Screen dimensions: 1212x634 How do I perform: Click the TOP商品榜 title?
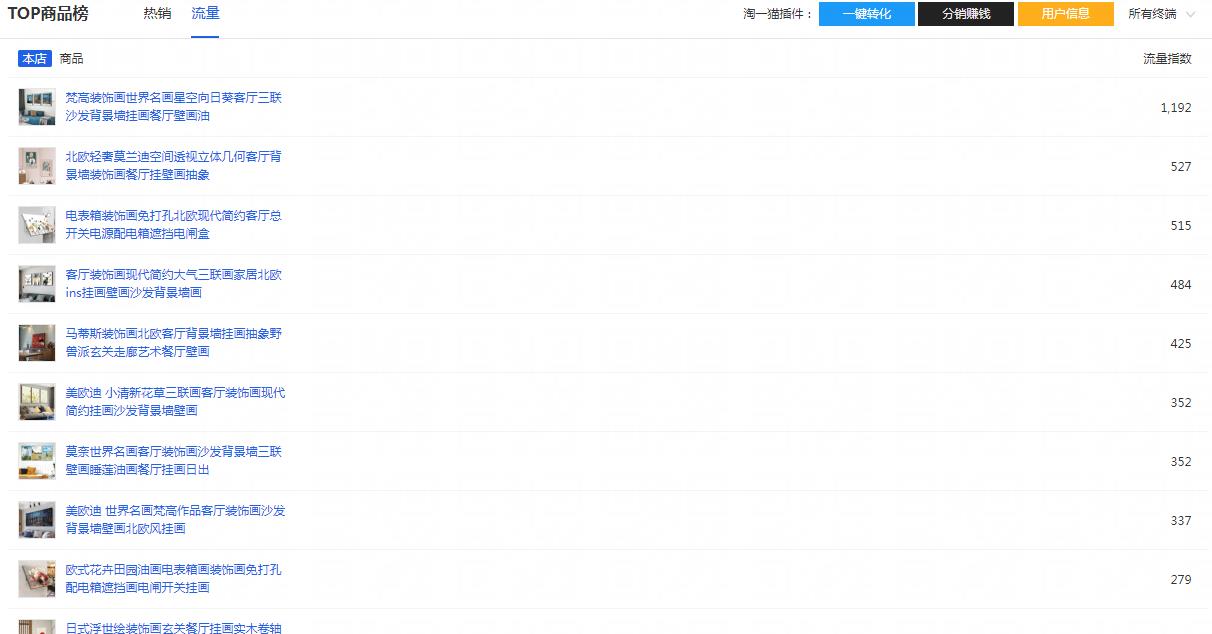(x=48, y=14)
